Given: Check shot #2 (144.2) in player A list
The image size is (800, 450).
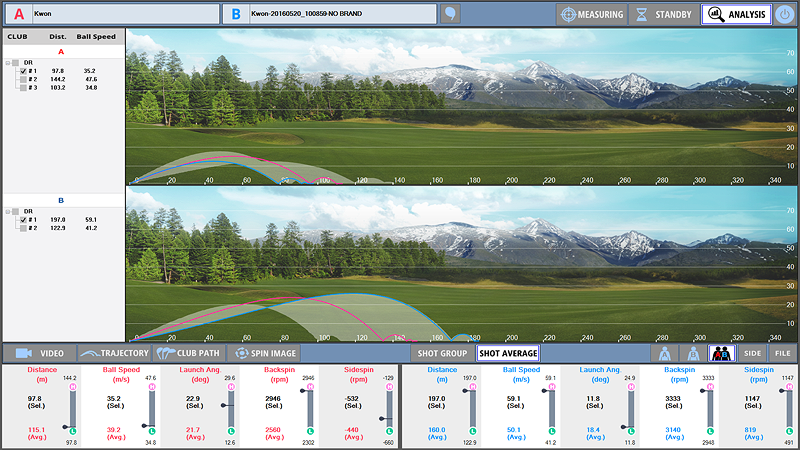Looking at the screenshot, I should point(23,79).
